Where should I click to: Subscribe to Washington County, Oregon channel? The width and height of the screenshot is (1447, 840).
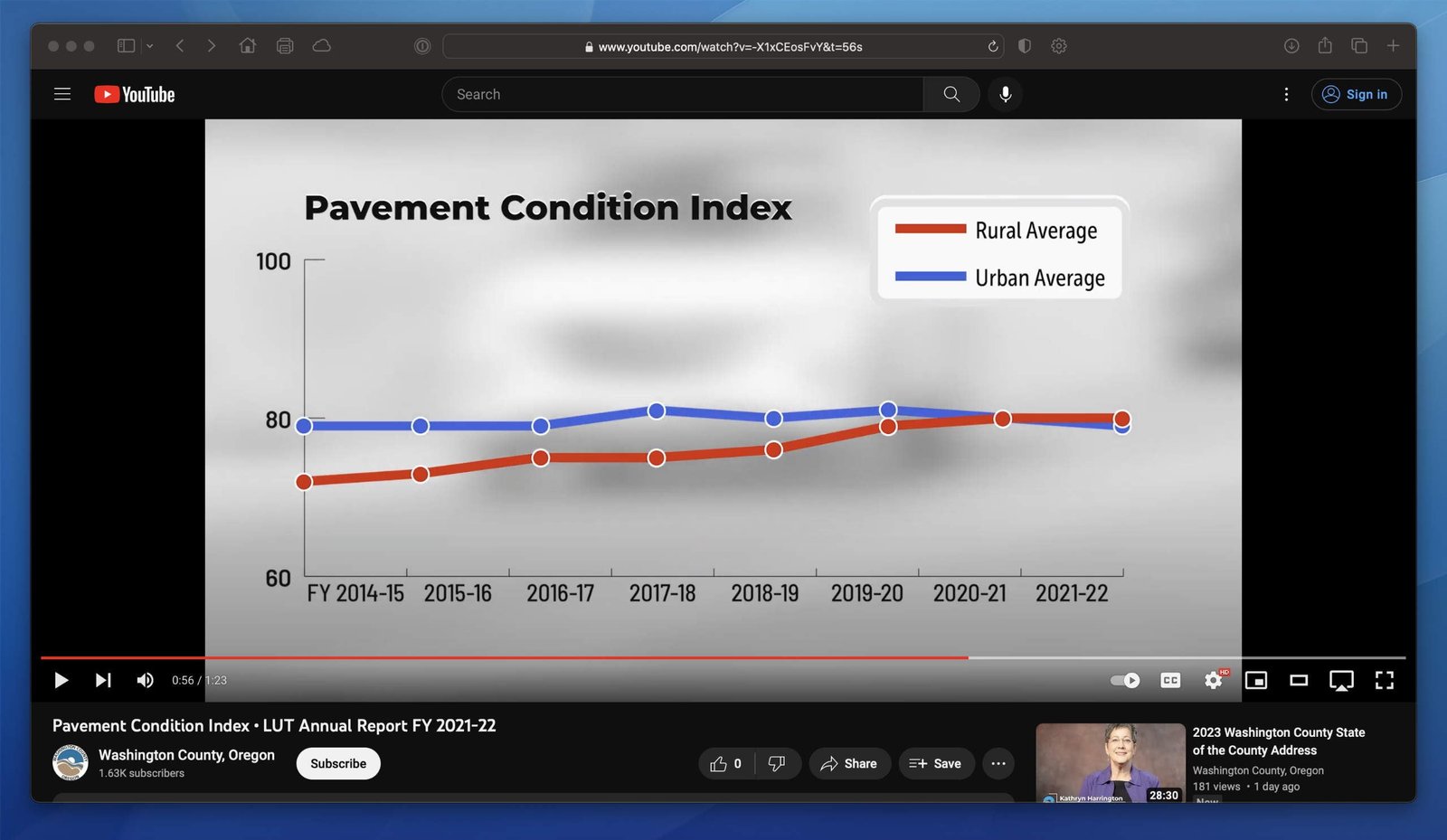point(338,764)
